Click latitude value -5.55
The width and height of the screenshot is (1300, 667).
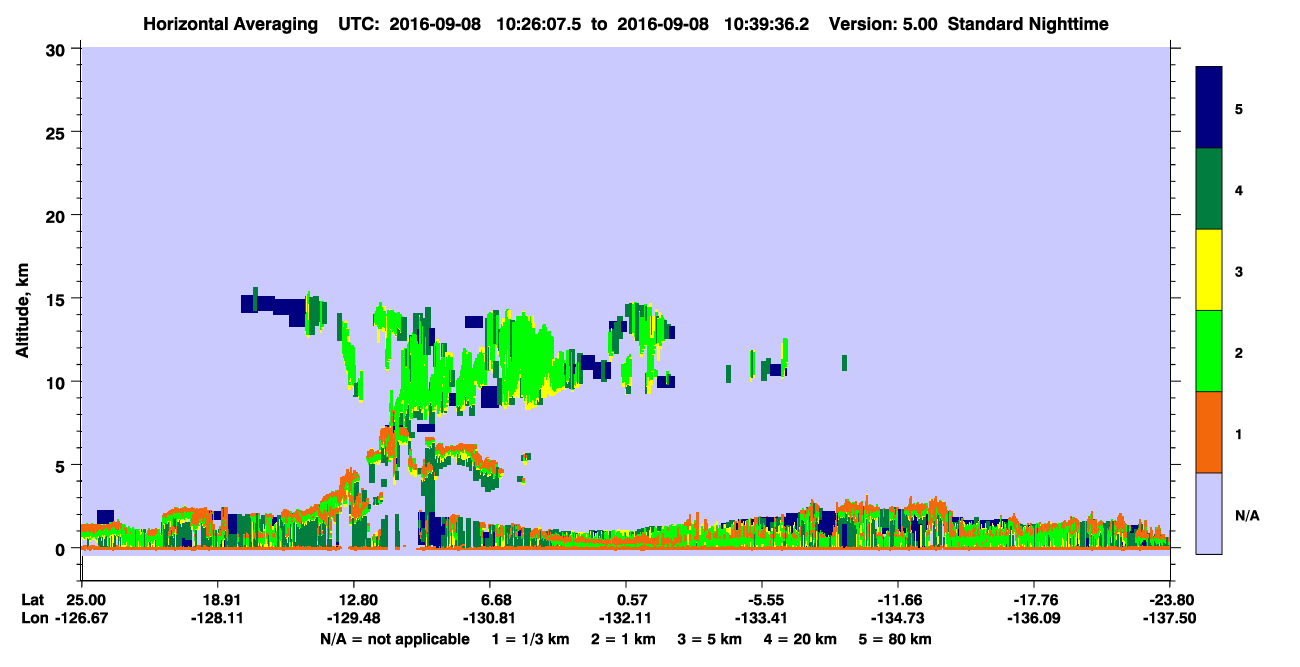click(762, 600)
